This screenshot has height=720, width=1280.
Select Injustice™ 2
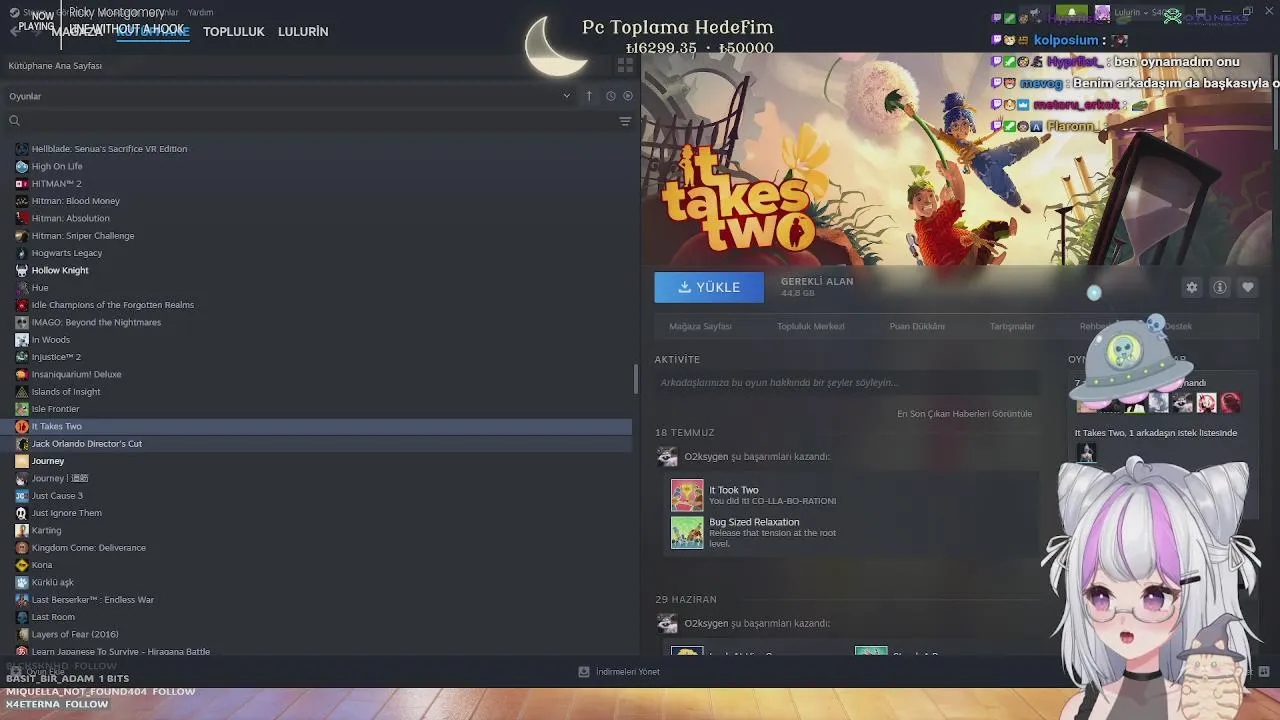click(x=56, y=357)
